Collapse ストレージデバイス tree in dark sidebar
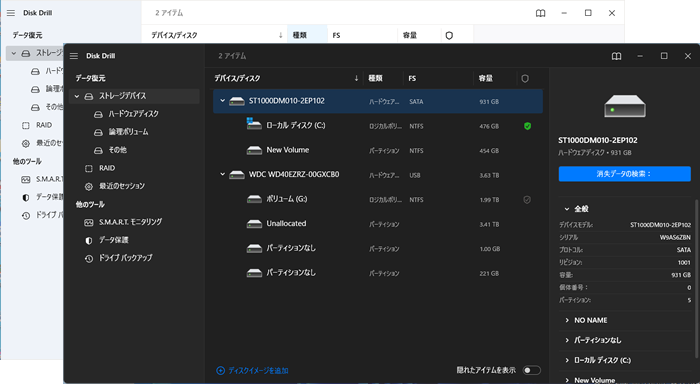The width and height of the screenshot is (700, 384). [77, 96]
